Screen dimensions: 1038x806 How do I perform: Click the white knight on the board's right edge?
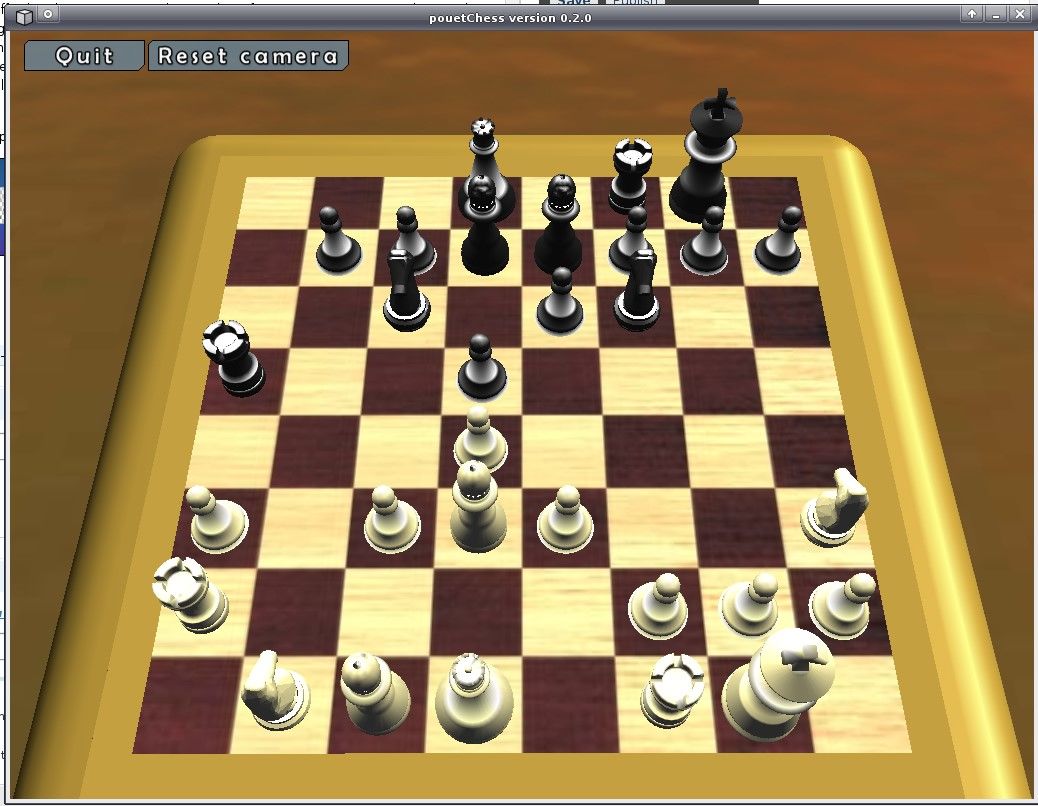point(835,508)
